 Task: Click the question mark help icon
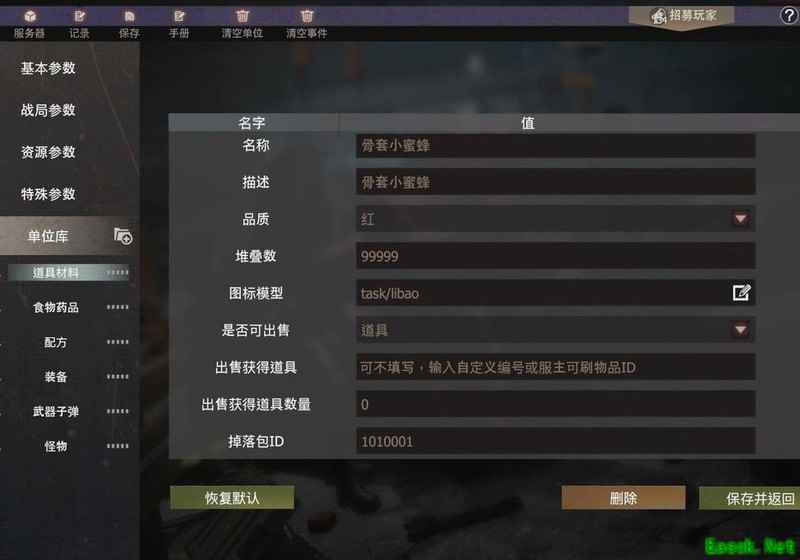(x=789, y=16)
